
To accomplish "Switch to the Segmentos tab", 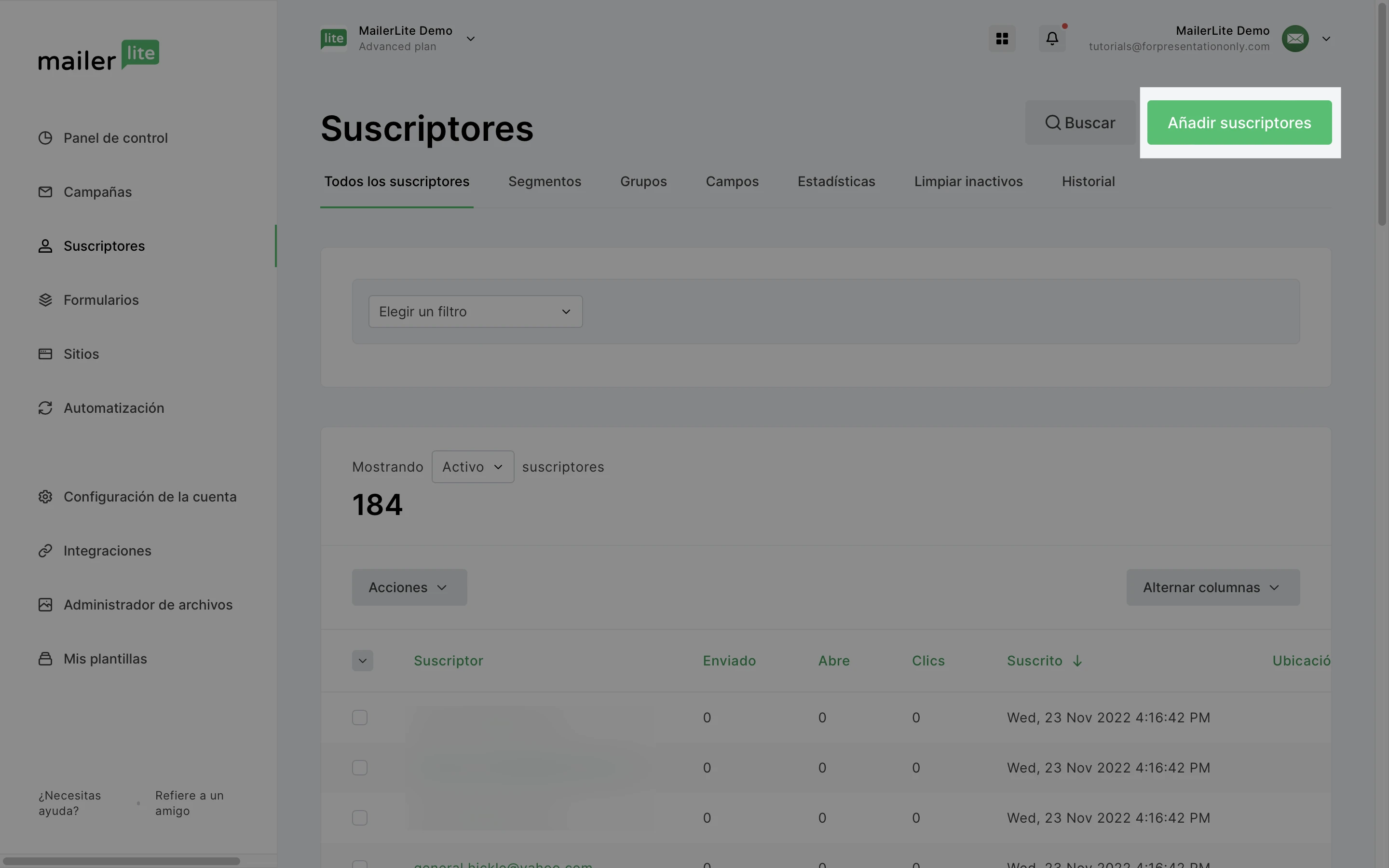I will (544, 181).
